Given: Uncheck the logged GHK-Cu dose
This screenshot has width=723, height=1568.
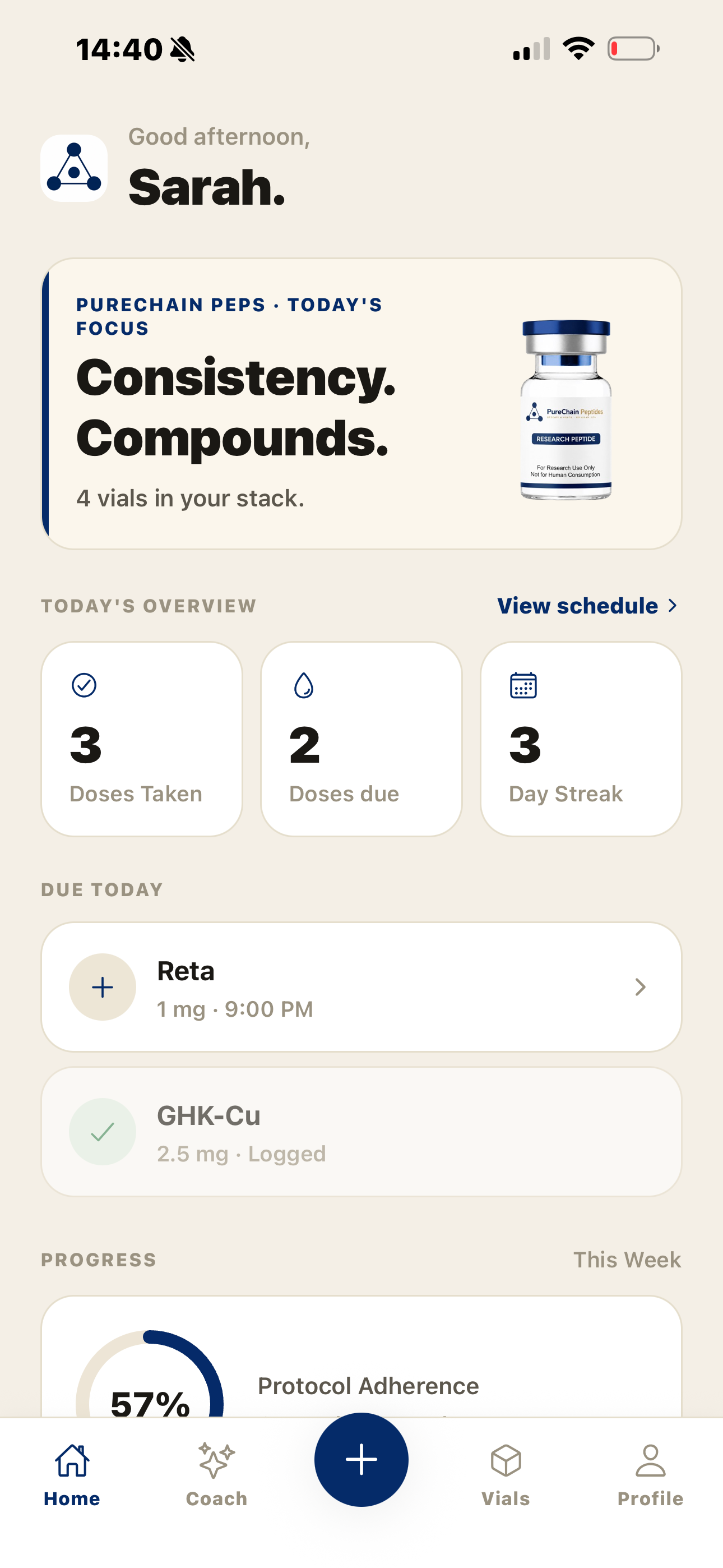Looking at the screenshot, I should tap(102, 1132).
